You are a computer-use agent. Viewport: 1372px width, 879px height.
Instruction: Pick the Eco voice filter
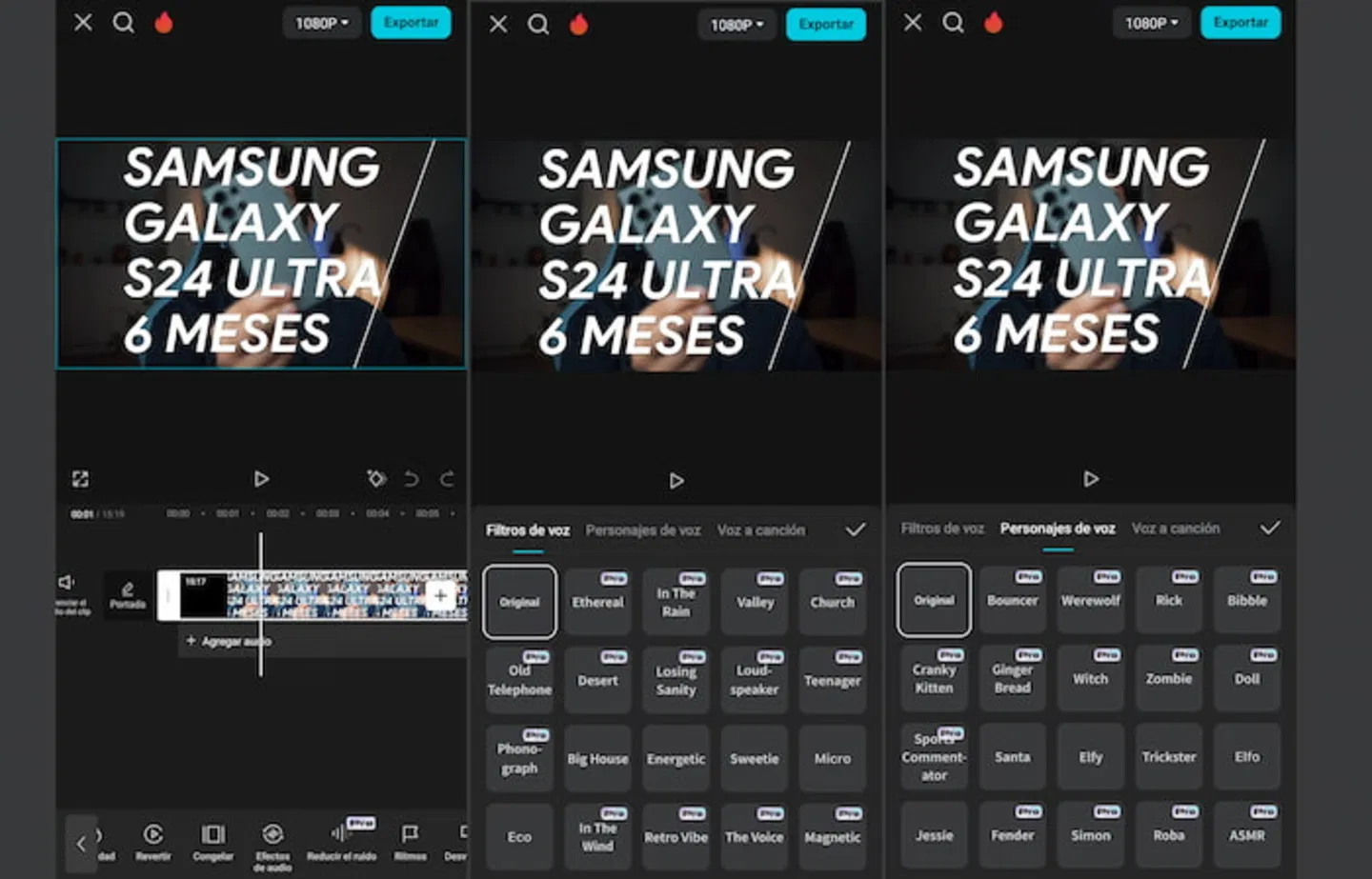tap(519, 837)
